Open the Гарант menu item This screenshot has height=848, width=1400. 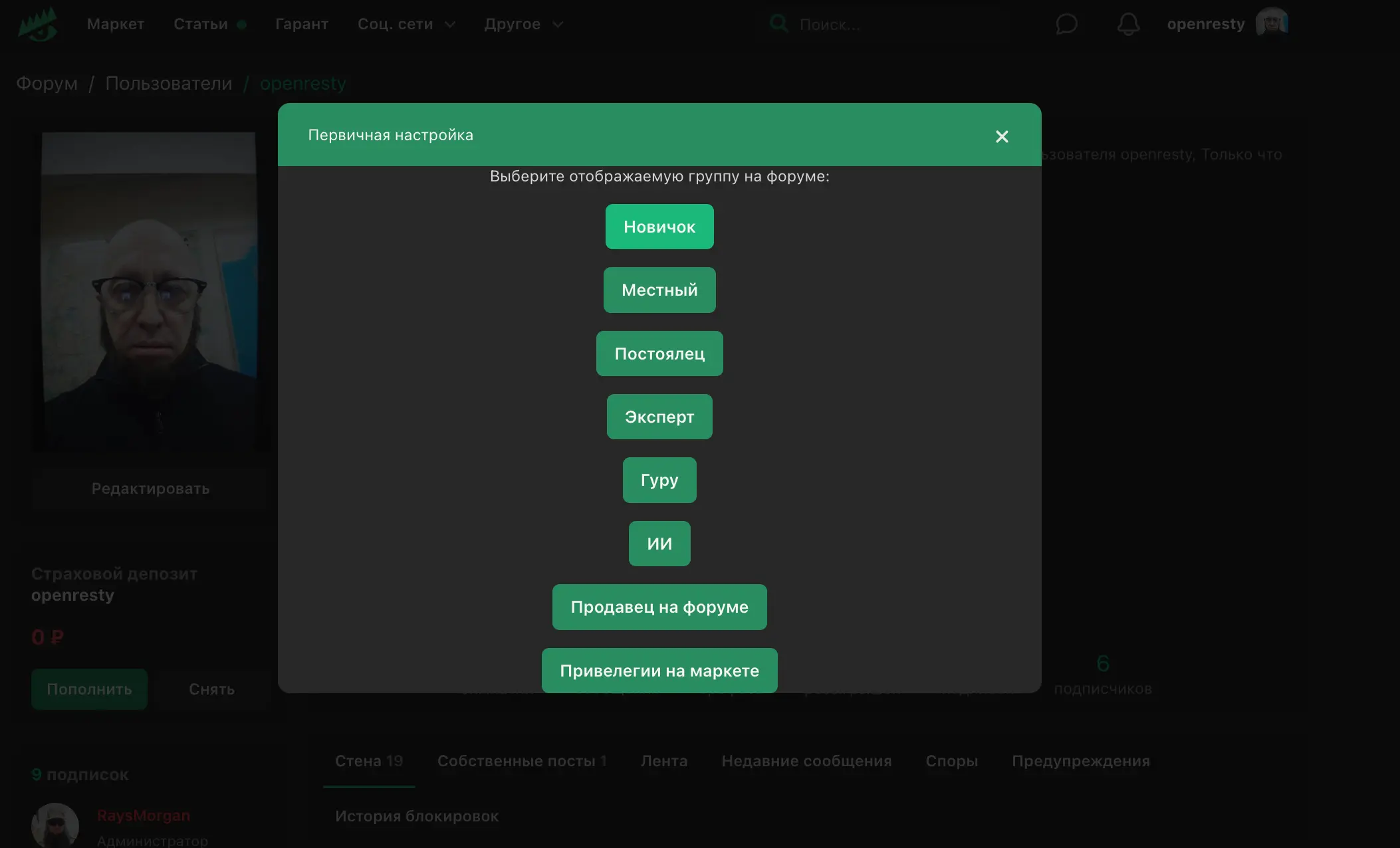point(302,24)
